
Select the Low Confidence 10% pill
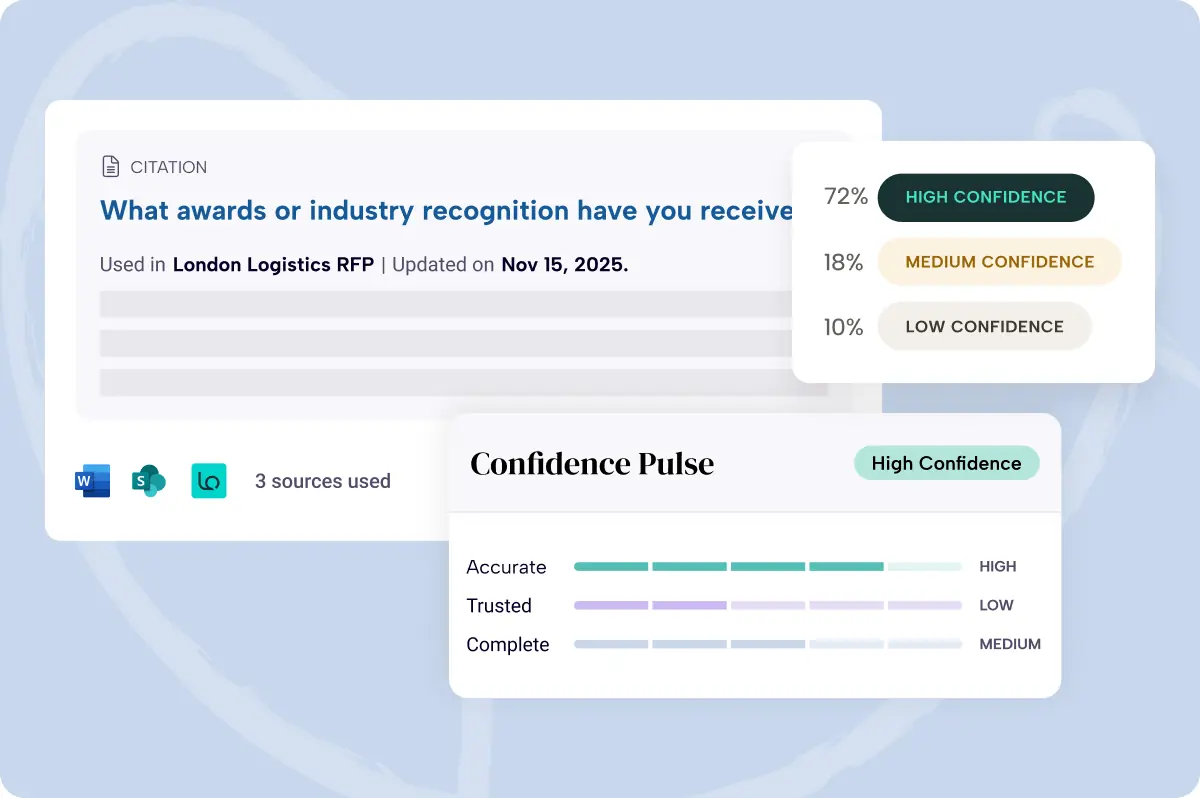point(984,327)
